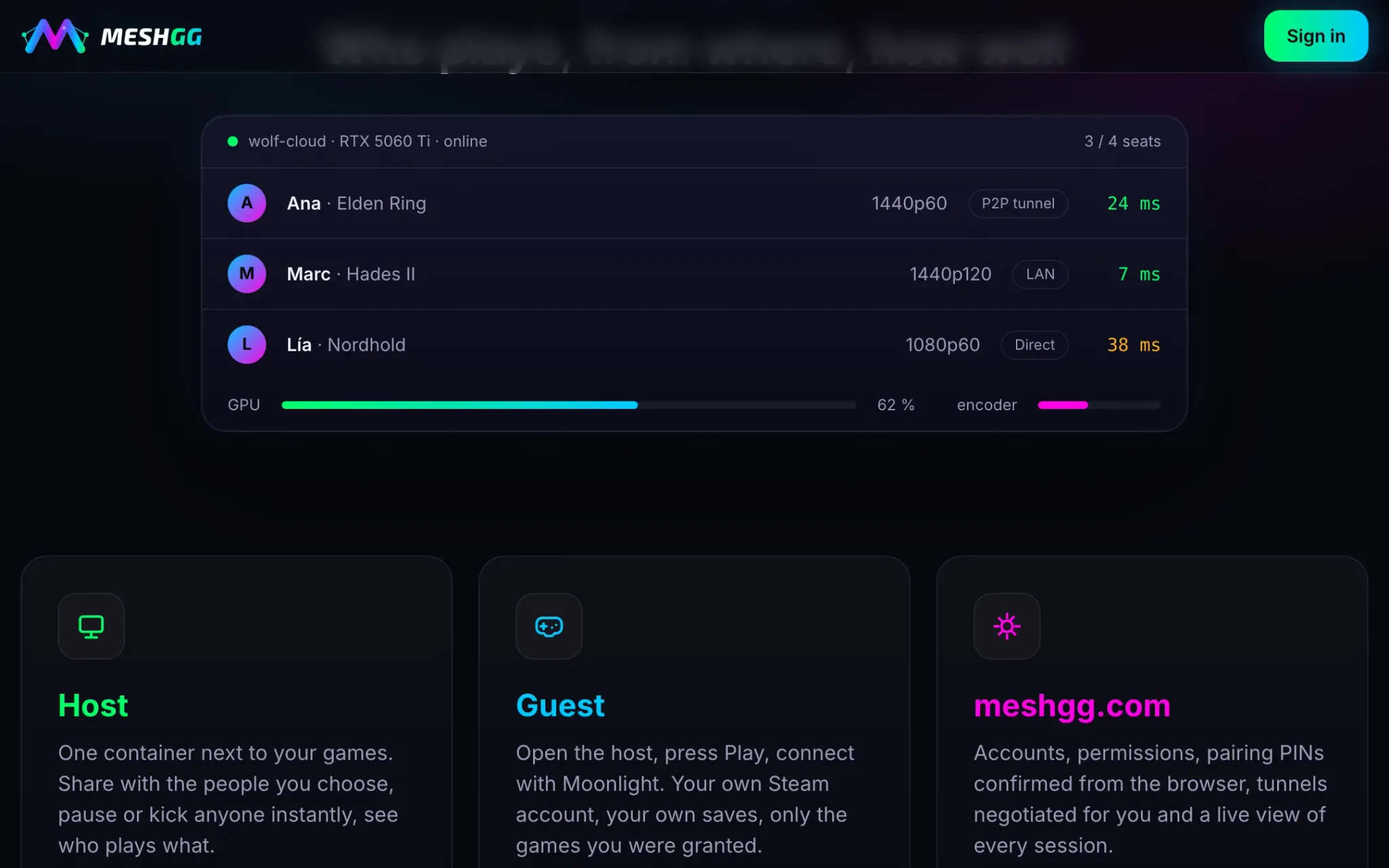This screenshot has width=1389, height=868.
Task: Click the Host card description paragraph
Action: [x=229, y=799]
